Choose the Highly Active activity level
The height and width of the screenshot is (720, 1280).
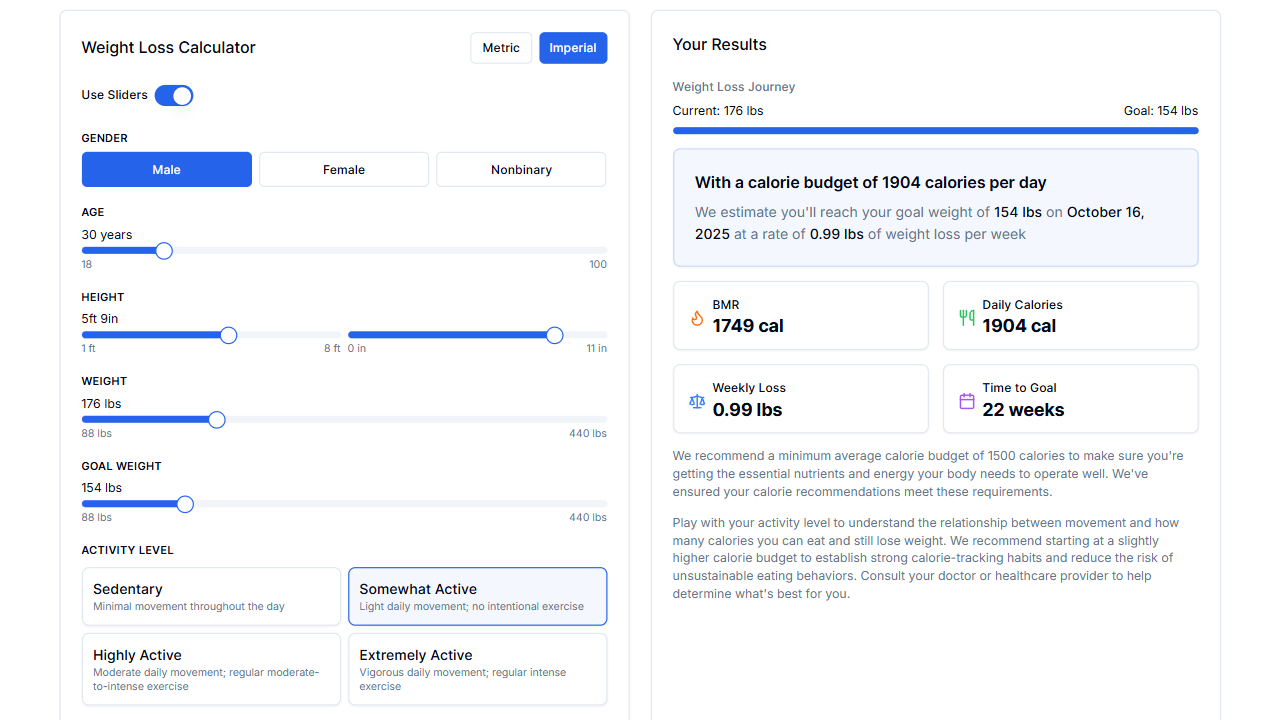[212, 669]
